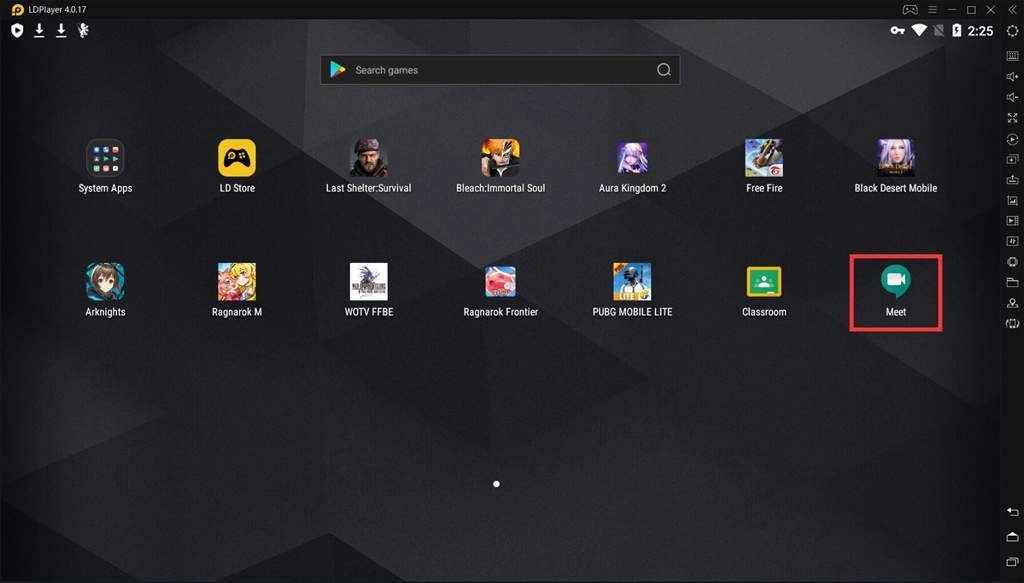Open the LDPlayer hamburger menu
Viewport: 1024px width, 583px height.
[x=931, y=10]
